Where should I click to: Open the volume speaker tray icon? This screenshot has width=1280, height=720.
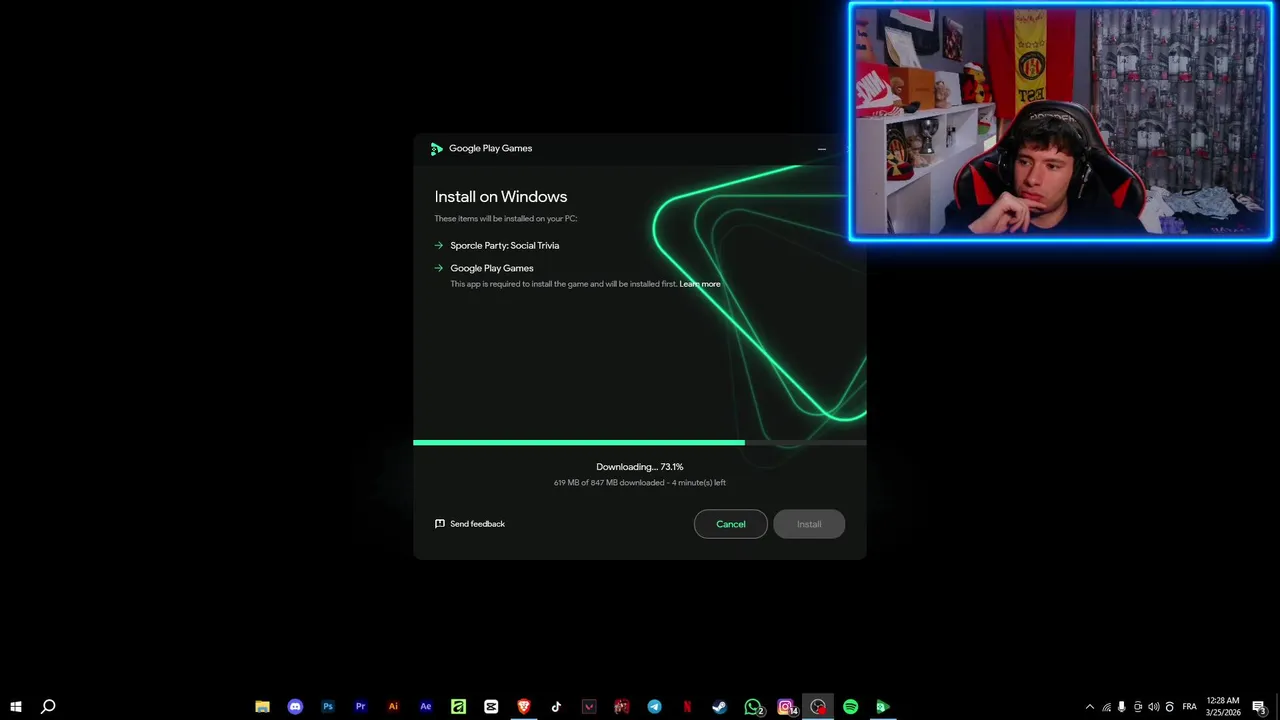[1154, 707]
